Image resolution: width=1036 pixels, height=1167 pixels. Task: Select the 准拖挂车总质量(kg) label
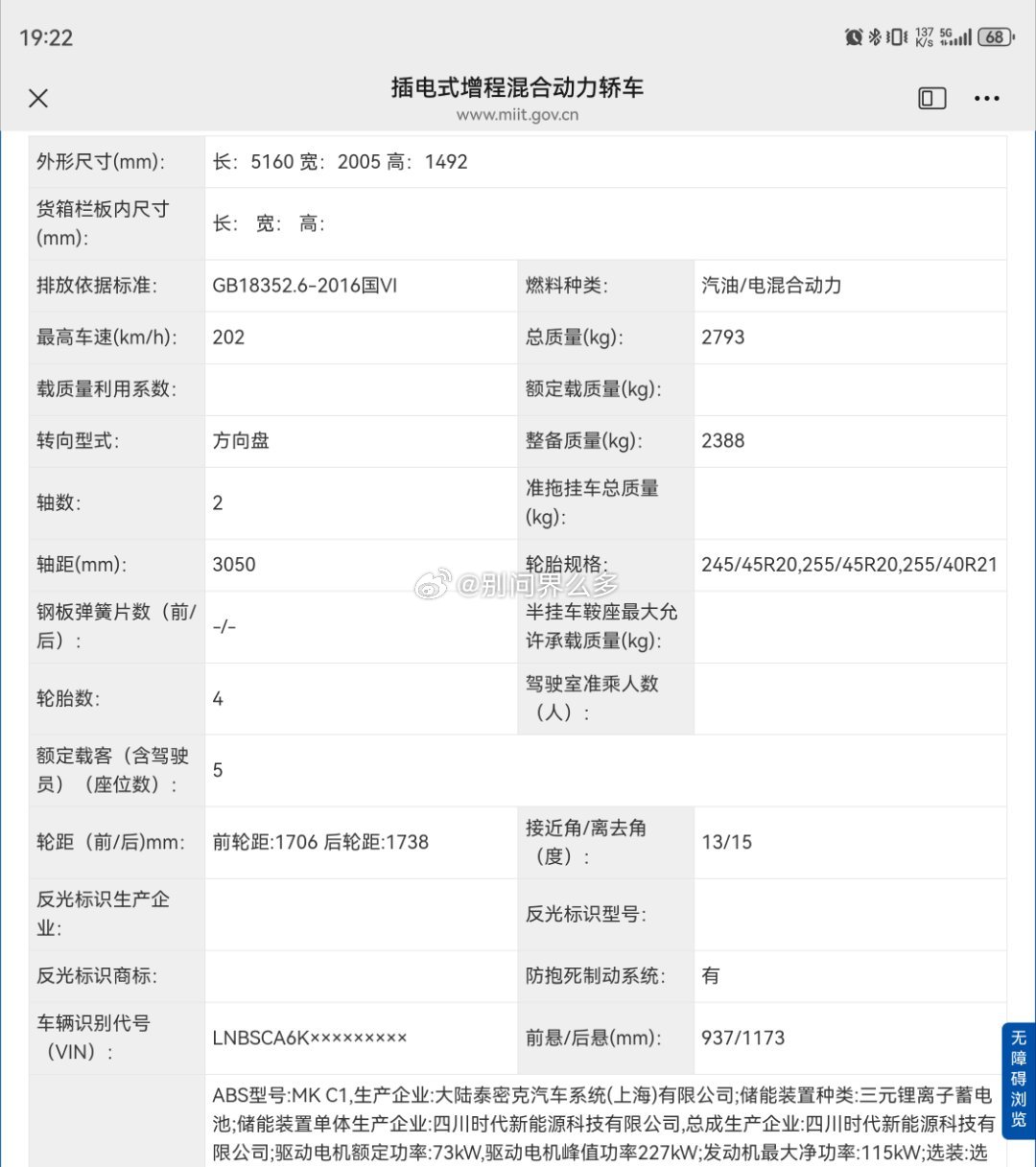tap(592, 502)
